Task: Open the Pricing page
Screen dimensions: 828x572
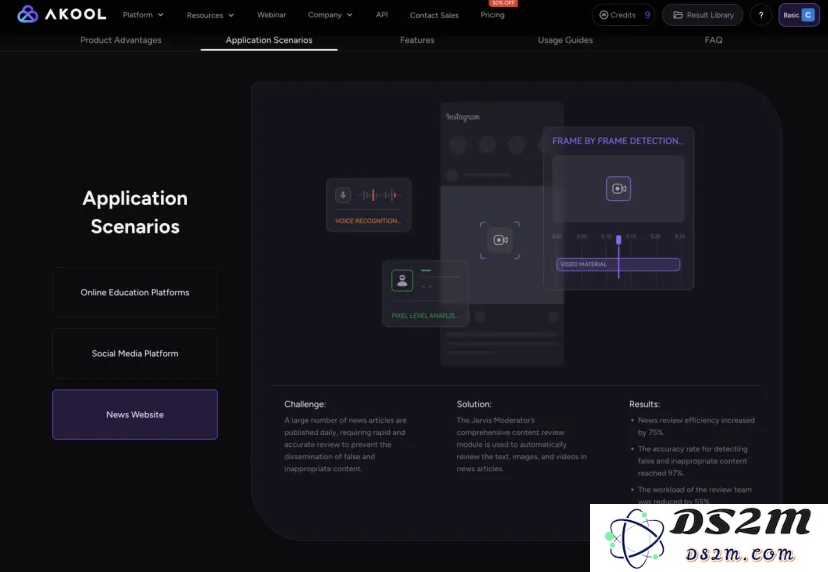Action: click(x=492, y=15)
